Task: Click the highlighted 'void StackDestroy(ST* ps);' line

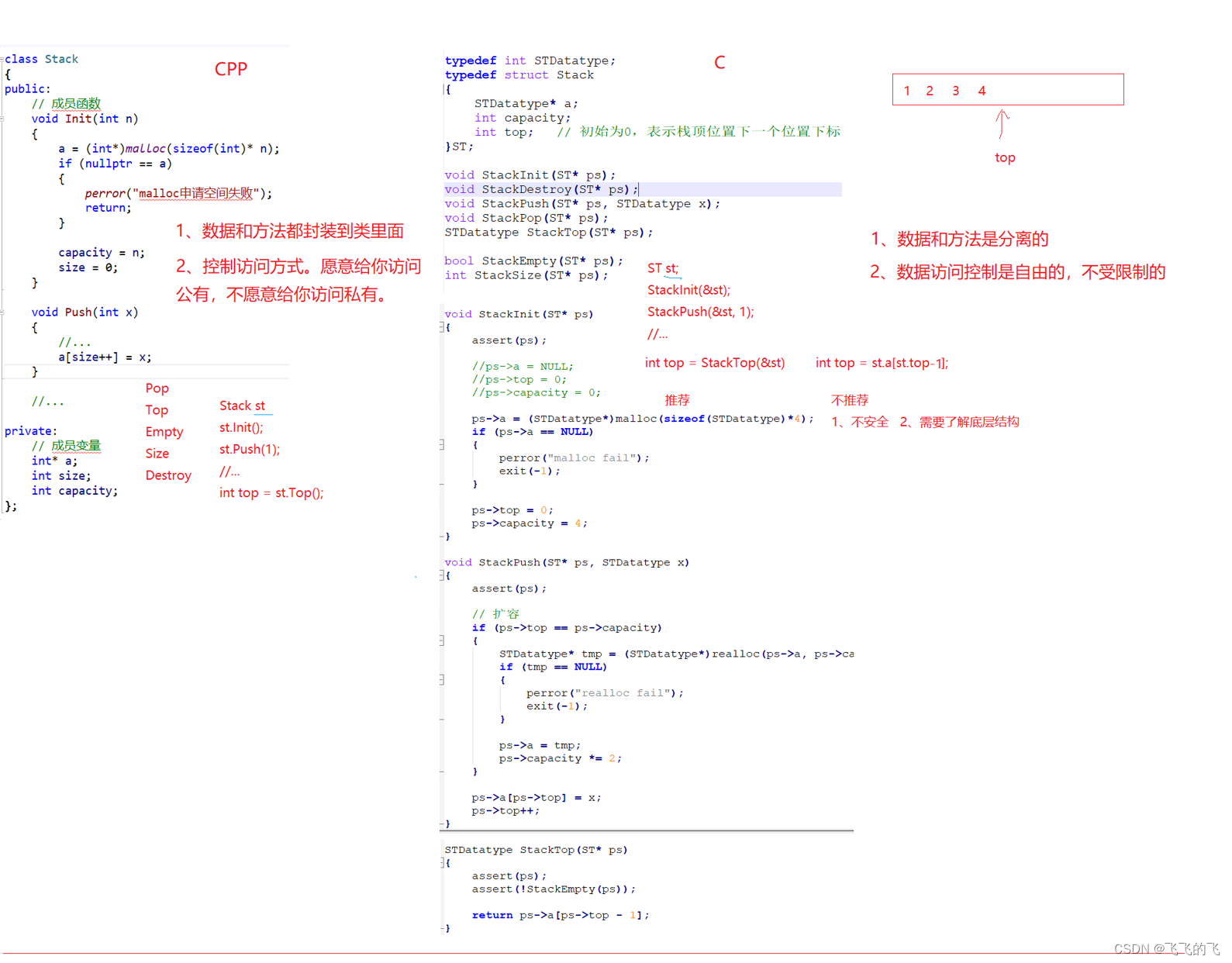Action: (642, 189)
